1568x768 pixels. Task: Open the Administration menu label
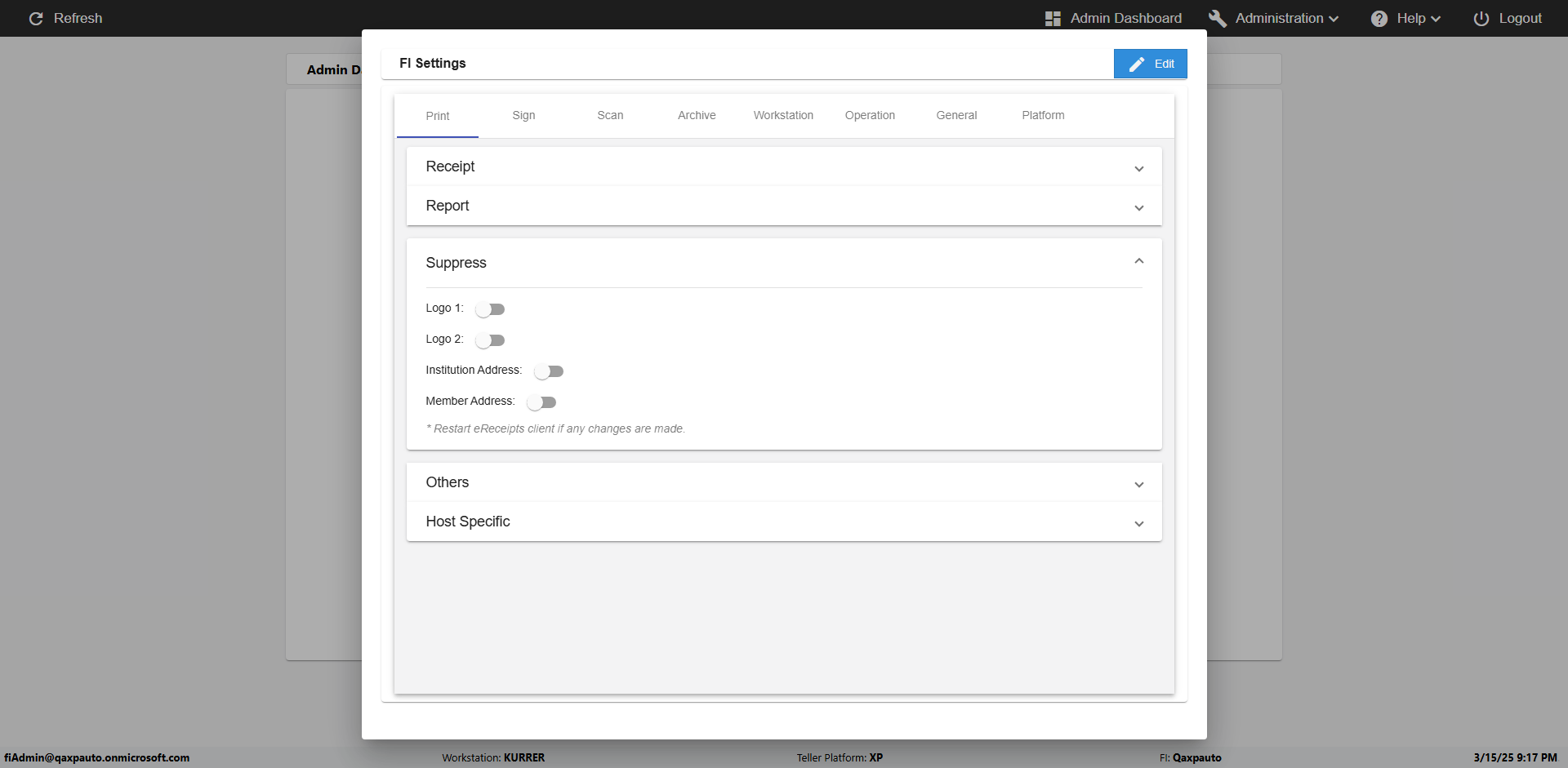(1279, 18)
